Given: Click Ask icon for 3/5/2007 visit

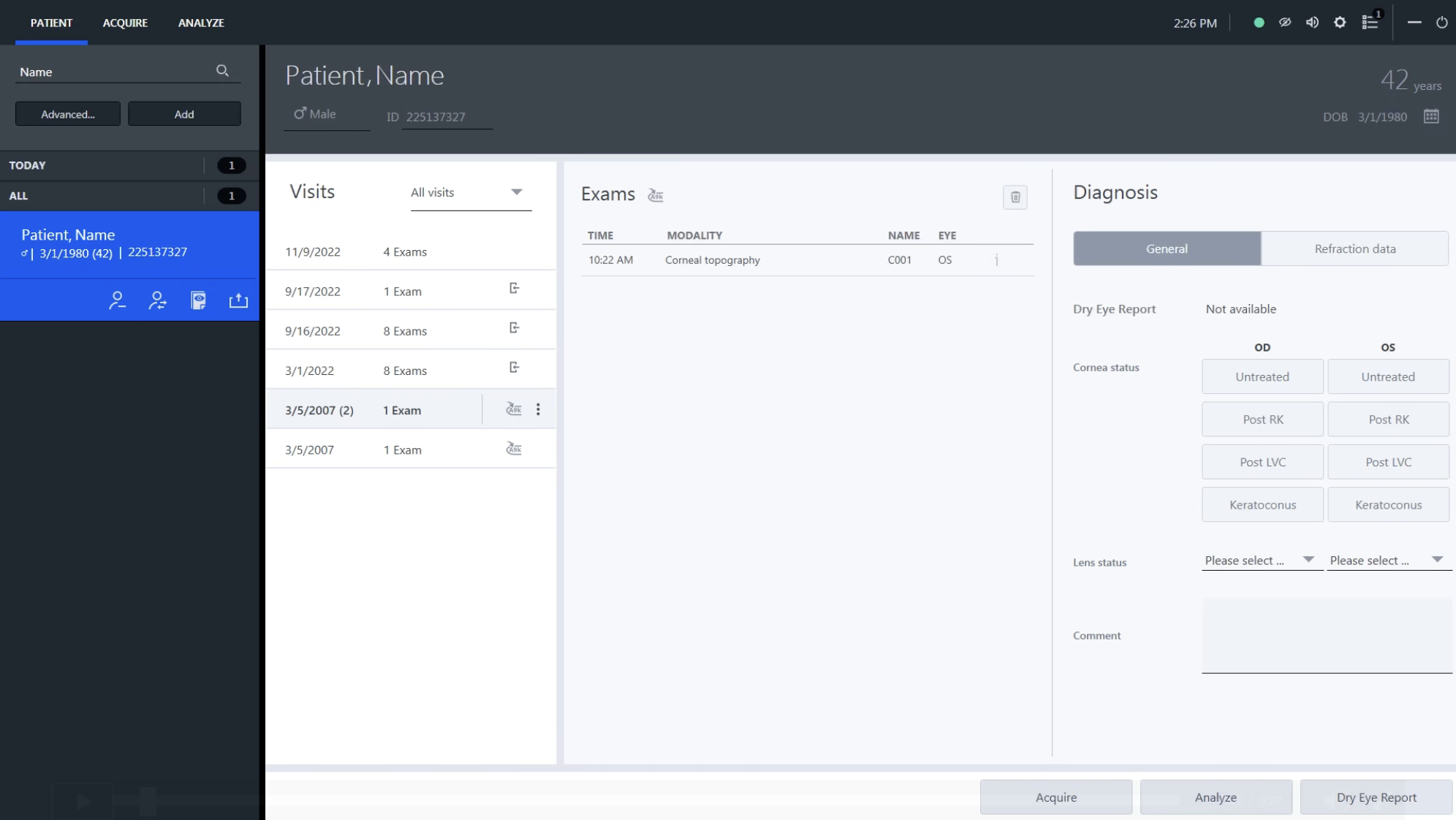Looking at the screenshot, I should [x=514, y=449].
